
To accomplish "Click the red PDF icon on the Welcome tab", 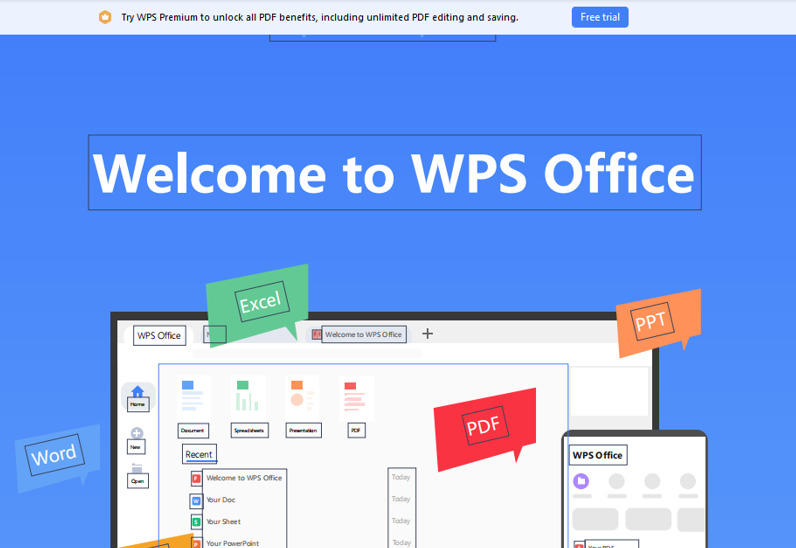I will 317,334.
